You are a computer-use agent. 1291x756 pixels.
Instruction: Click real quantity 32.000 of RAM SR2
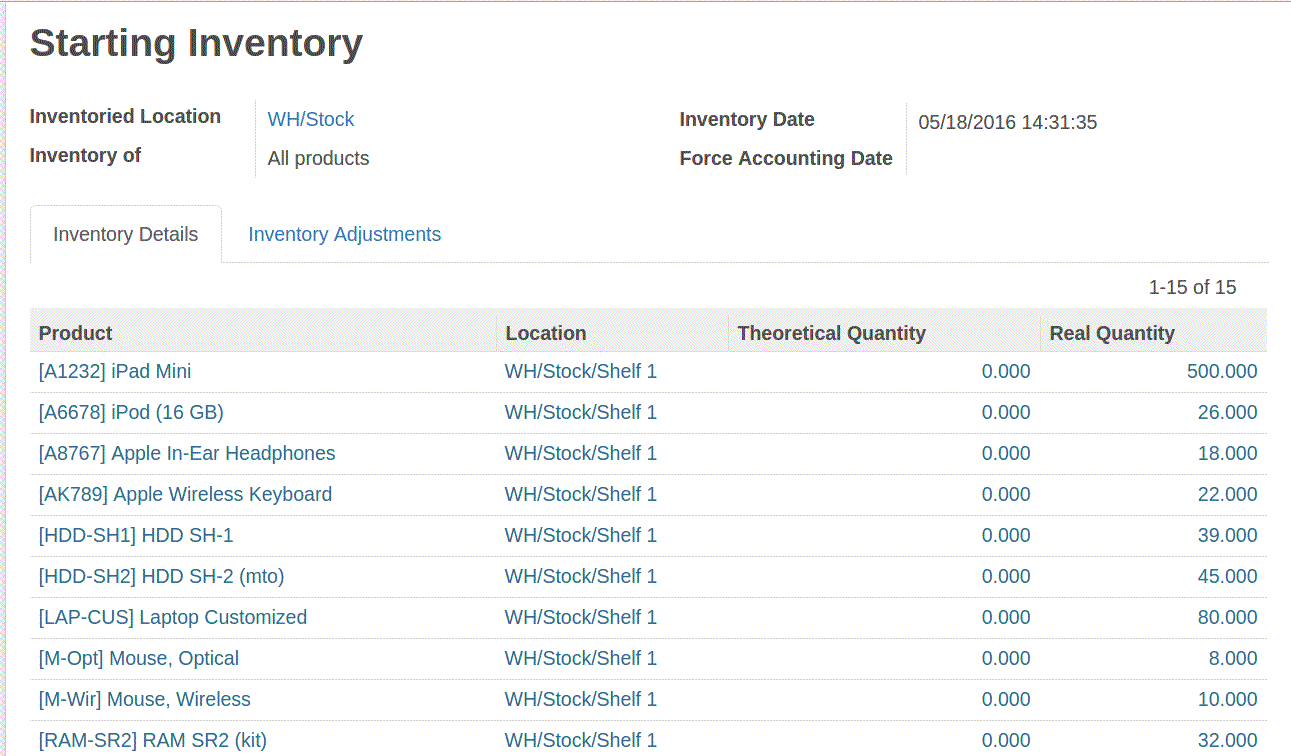[x=1227, y=741]
